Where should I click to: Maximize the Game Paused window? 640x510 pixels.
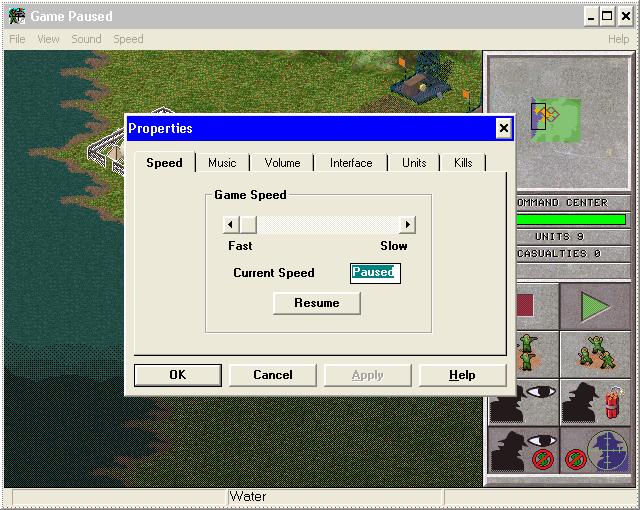[x=607, y=16]
